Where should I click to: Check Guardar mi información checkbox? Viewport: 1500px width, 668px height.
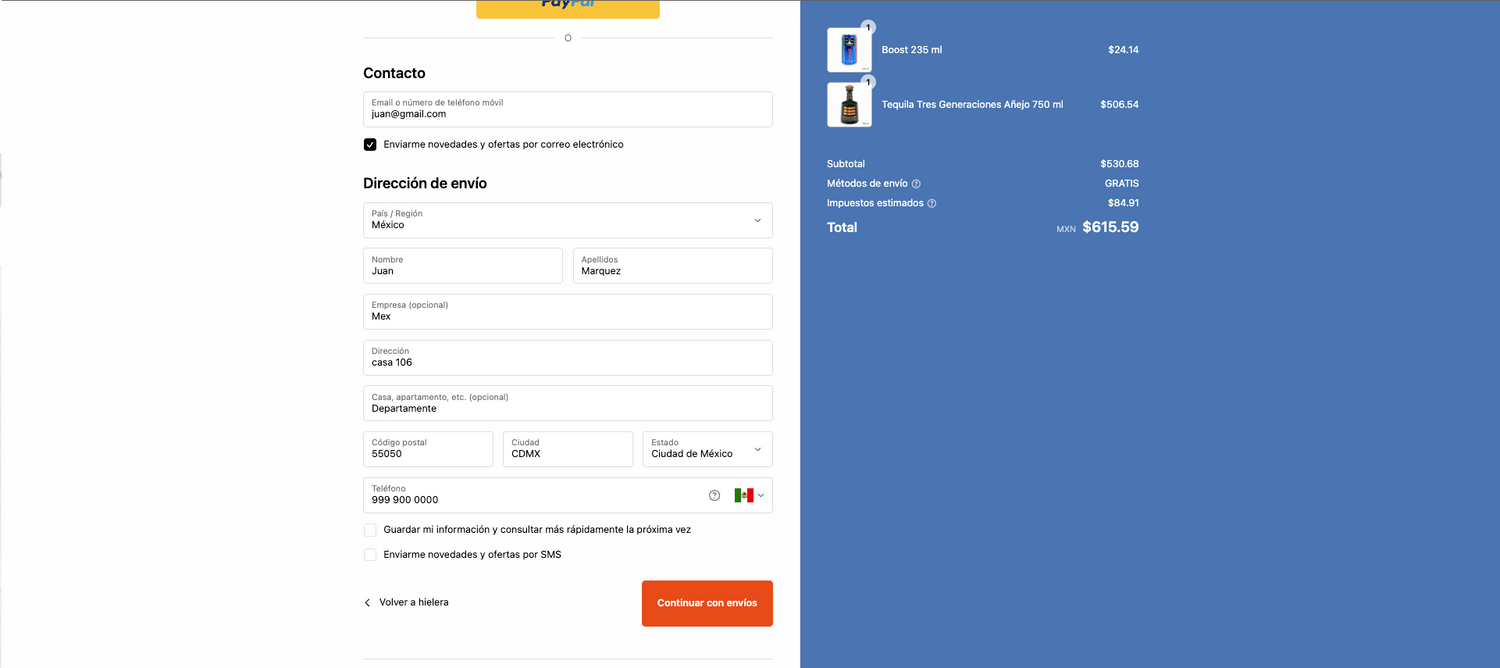(370, 530)
